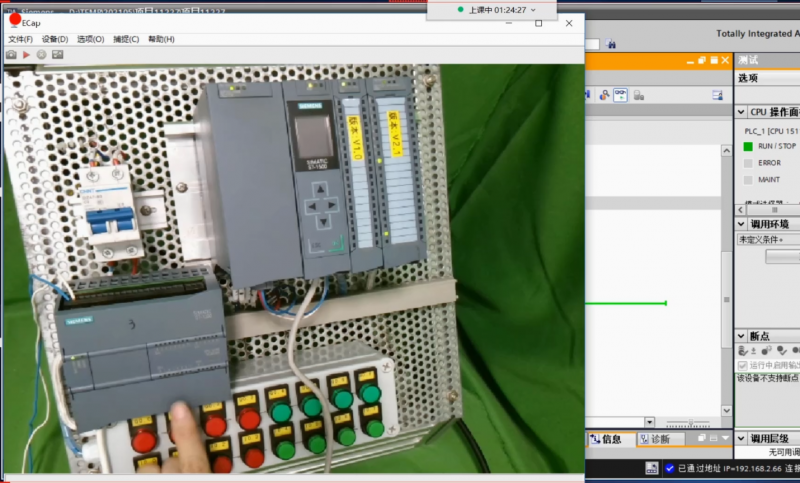Open the 捕捉(C) menu
The image size is (800, 483).
pos(126,39)
